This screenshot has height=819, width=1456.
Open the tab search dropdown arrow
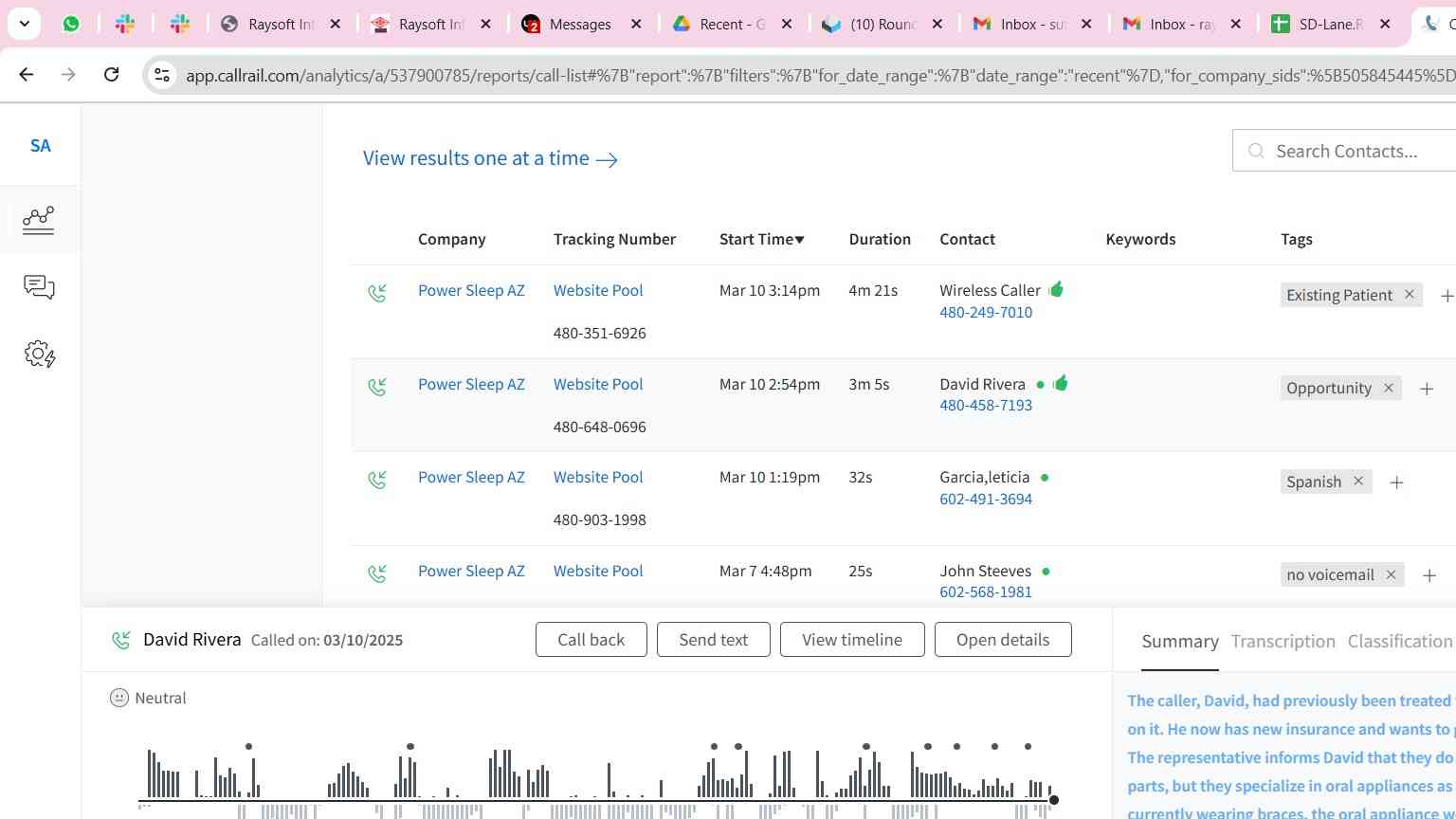point(24,24)
